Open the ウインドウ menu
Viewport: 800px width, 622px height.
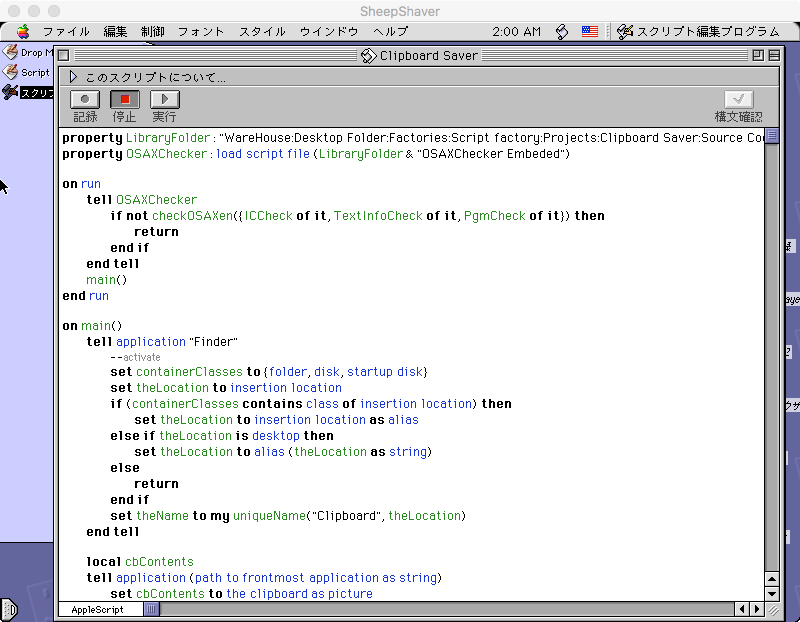click(x=329, y=32)
